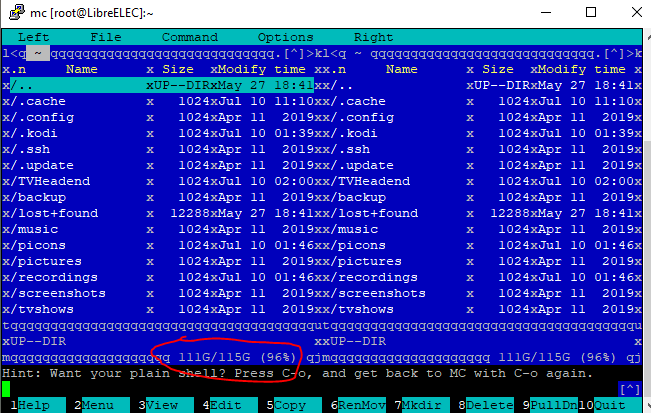Screen dimensions: 651x413
Task: Click the Quit function key button
Action: point(613,405)
